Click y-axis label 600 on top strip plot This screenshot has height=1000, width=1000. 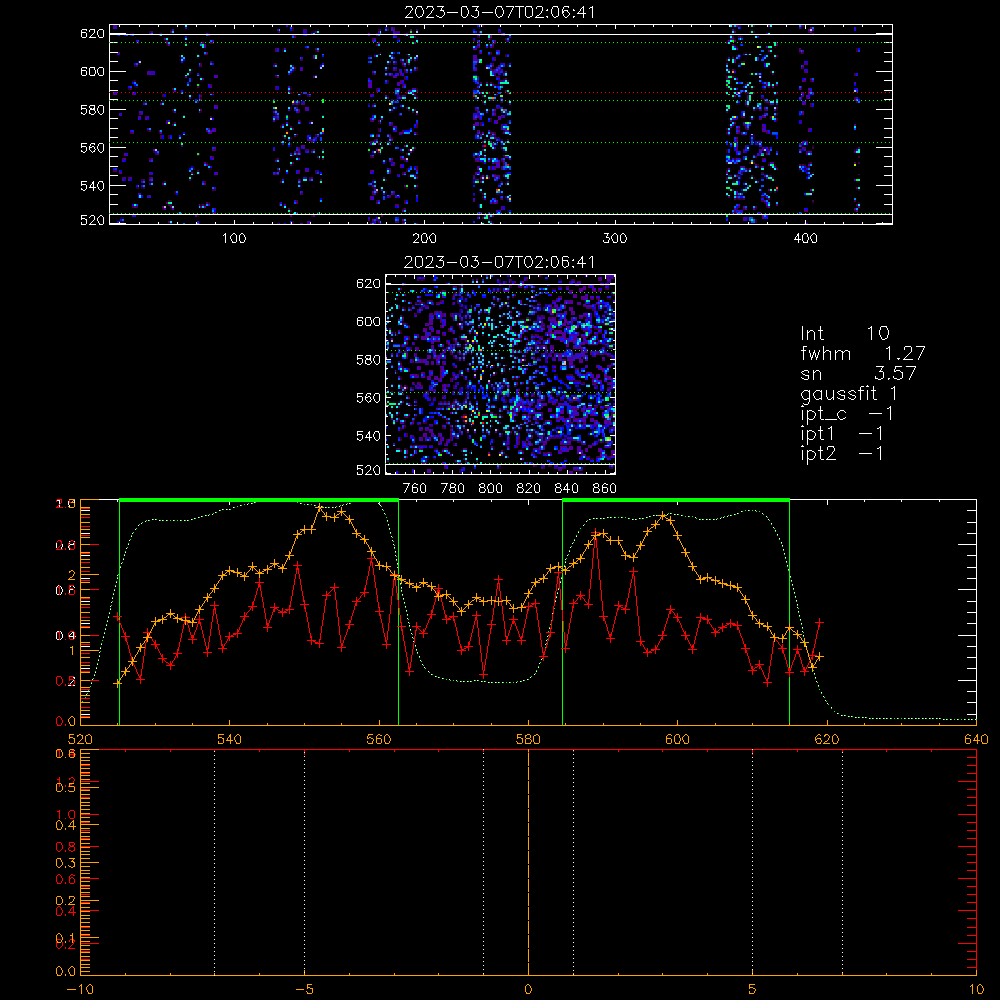coord(92,71)
